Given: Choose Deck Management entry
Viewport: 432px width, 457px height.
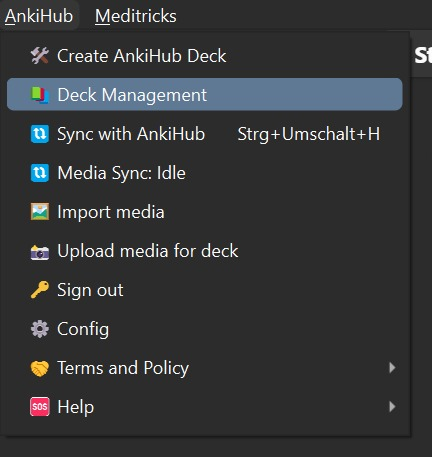Looking at the screenshot, I should (x=205, y=94).
